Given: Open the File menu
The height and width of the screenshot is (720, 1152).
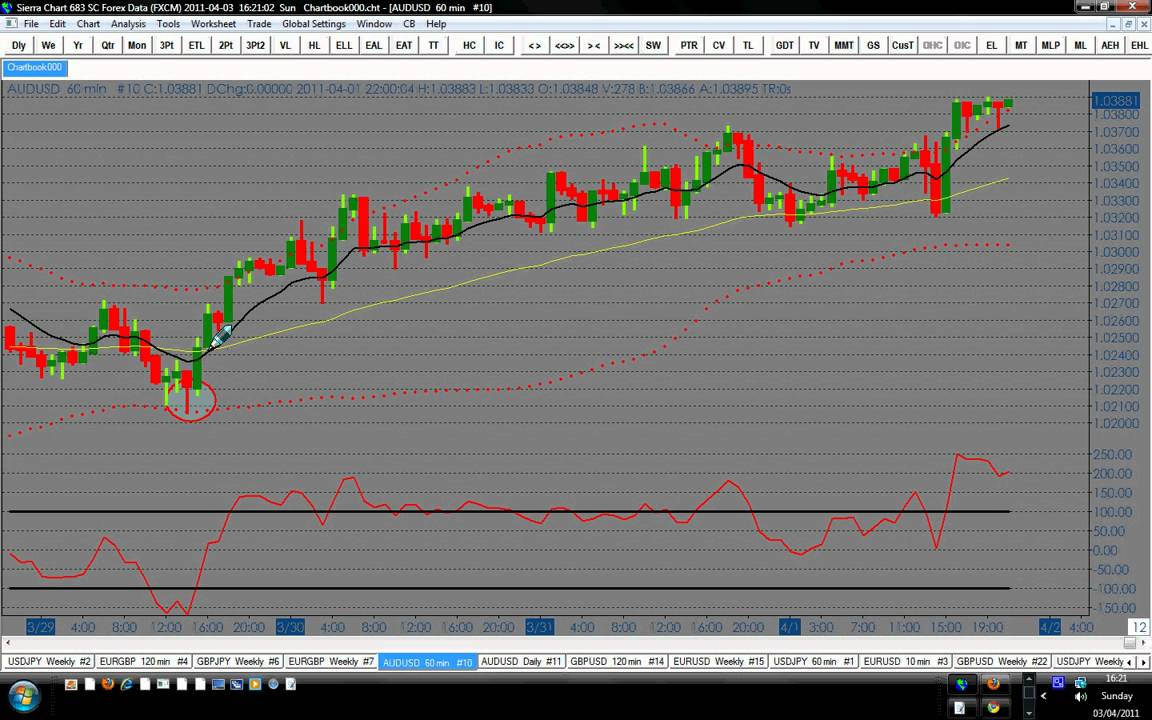Looking at the screenshot, I should tap(31, 24).
